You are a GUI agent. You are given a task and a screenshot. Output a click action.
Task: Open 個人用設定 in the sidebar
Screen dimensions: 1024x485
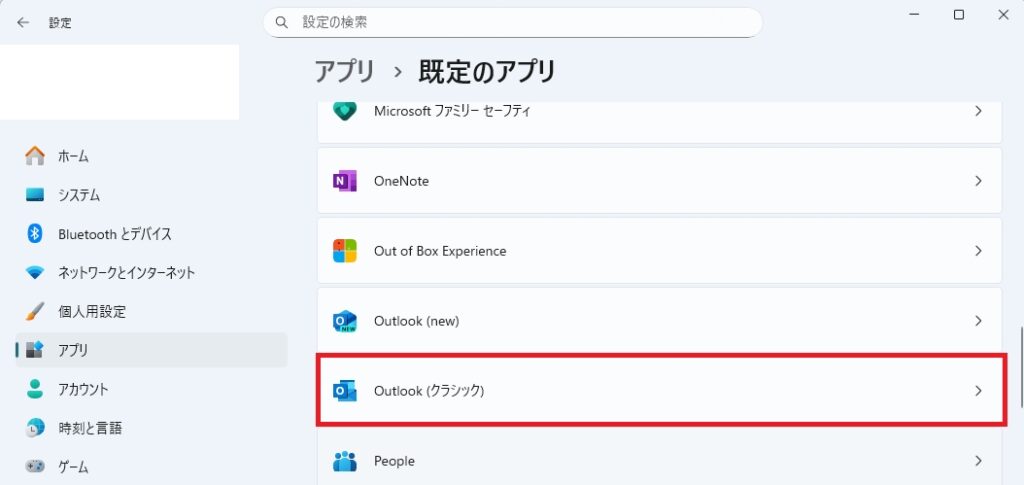[x=92, y=312]
